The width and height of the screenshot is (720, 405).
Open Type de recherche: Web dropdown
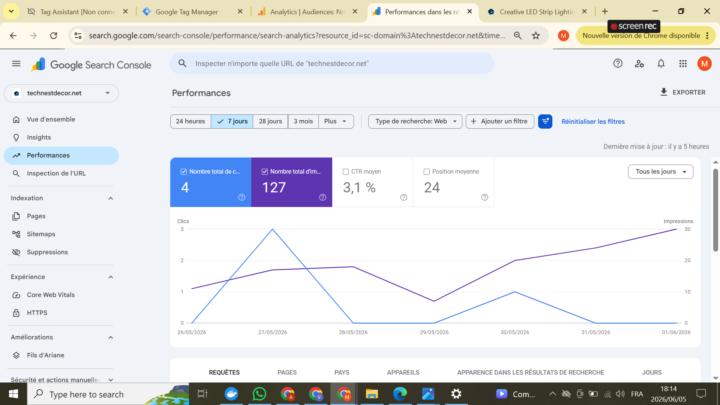coord(415,121)
